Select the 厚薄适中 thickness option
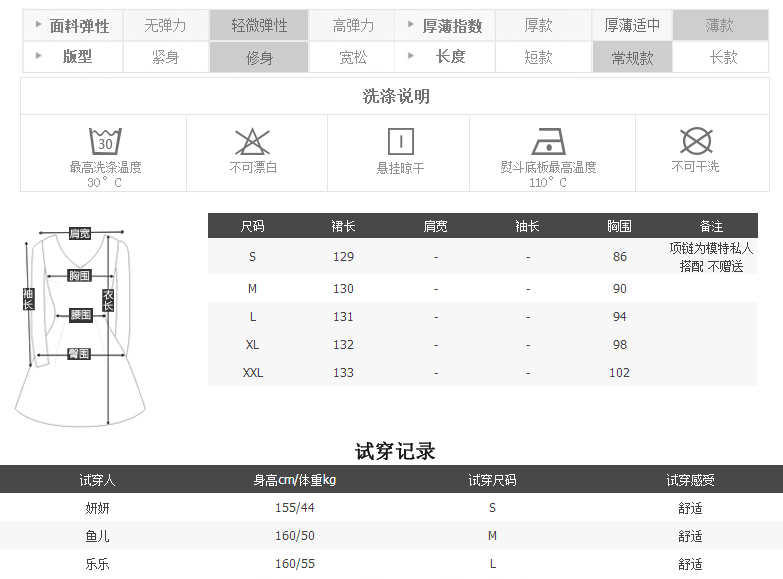Image resolution: width=783 pixels, height=579 pixels. (x=632, y=25)
